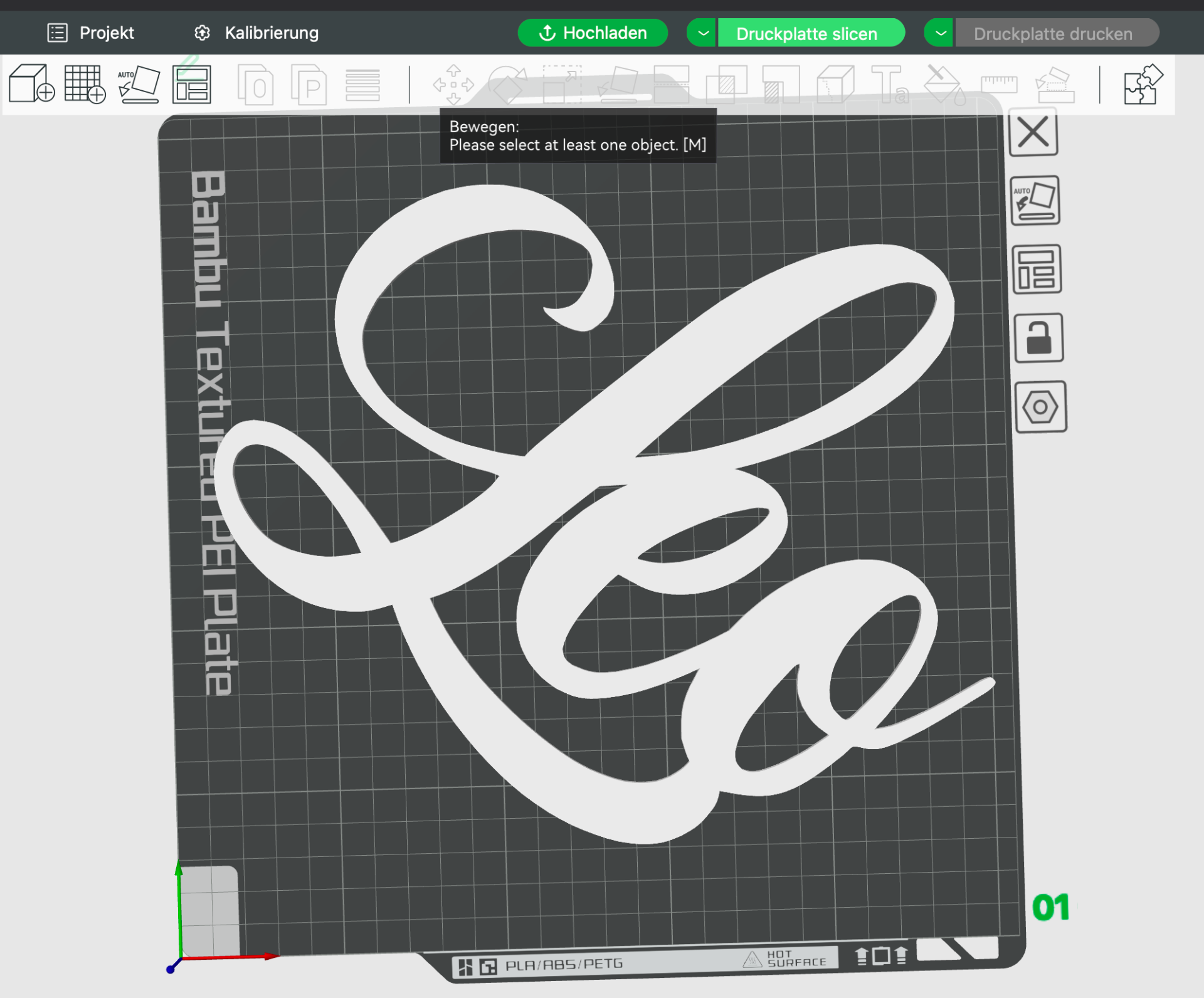This screenshot has width=1204, height=998.
Task: Remove plate with X button
Action: click(x=1033, y=132)
